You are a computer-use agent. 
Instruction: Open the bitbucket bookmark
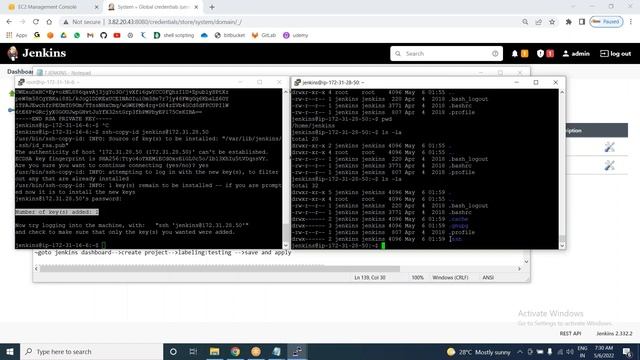230,36
